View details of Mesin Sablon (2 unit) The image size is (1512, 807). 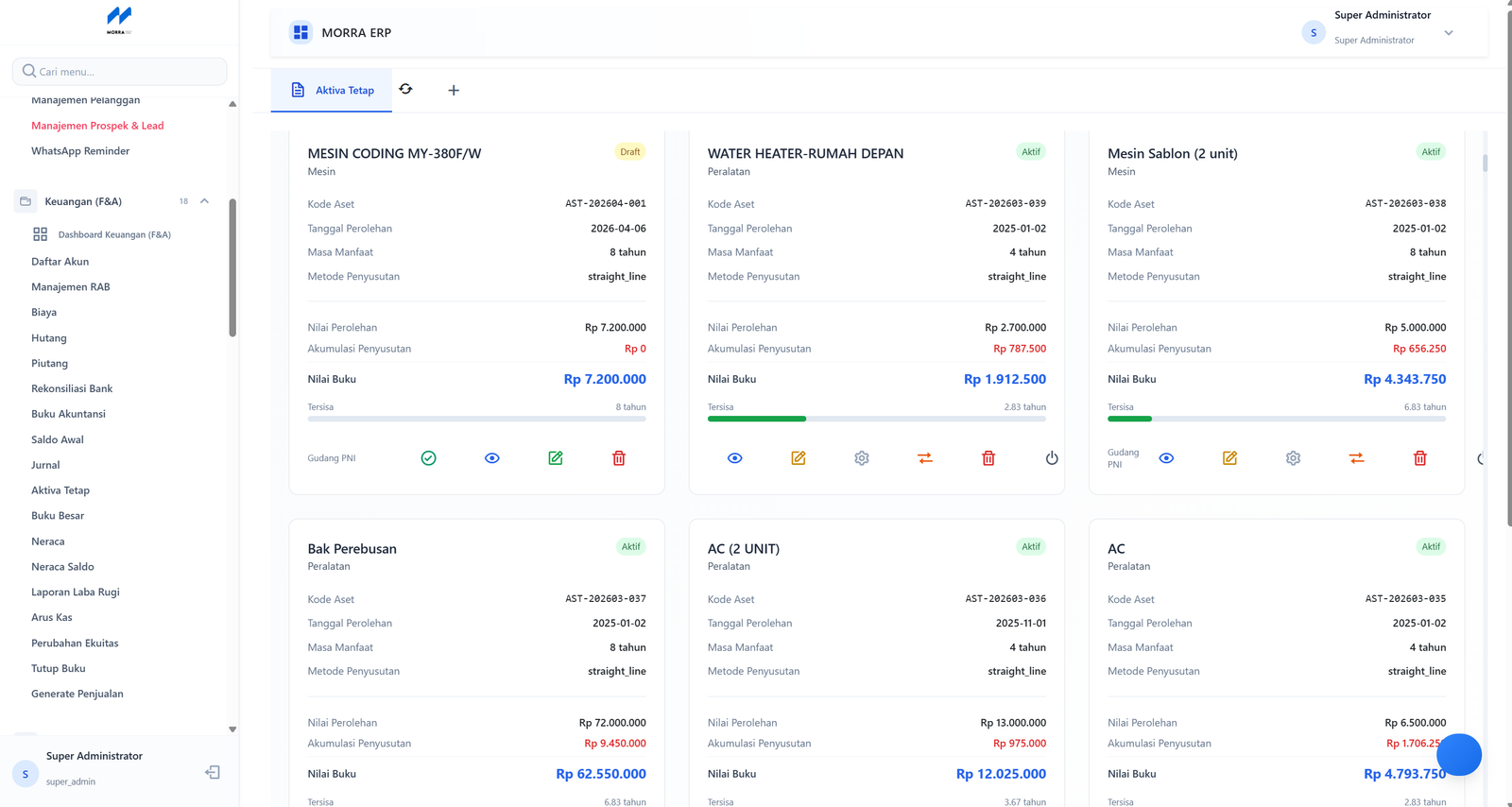(x=1166, y=458)
